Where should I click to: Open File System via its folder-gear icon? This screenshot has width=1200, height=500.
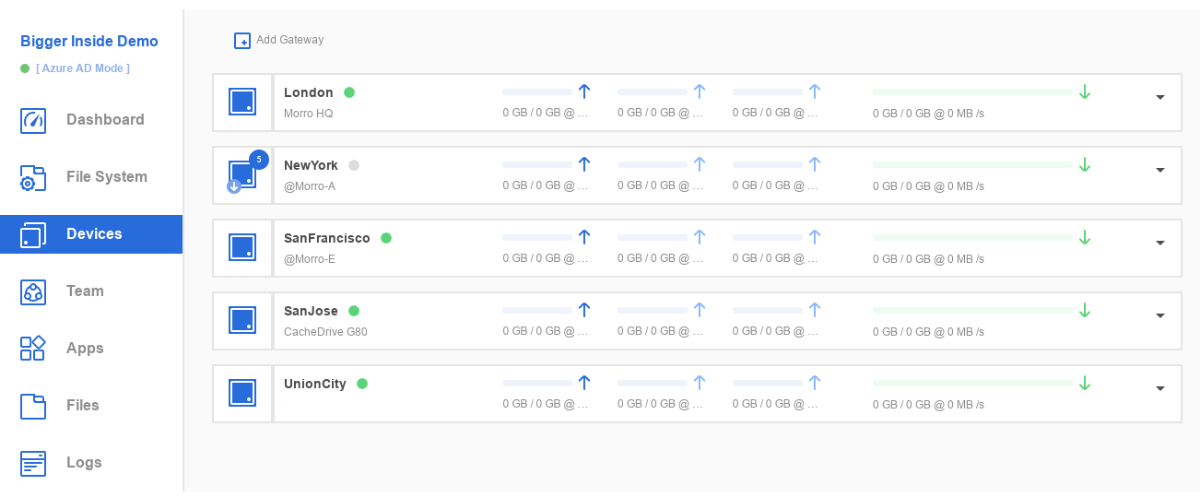(33, 177)
